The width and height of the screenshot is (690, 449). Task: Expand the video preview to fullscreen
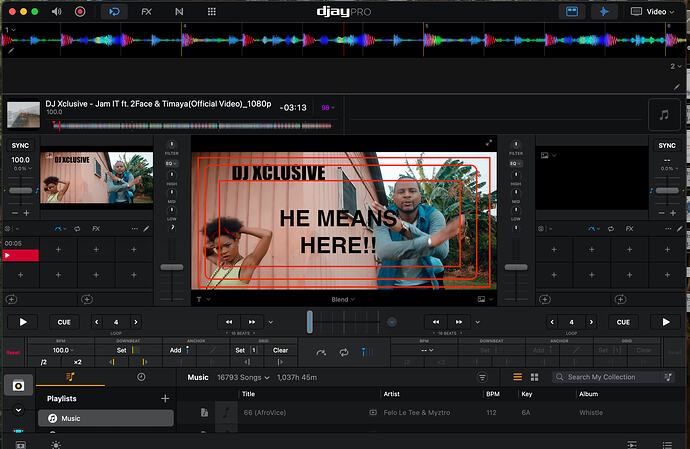tap(488, 143)
